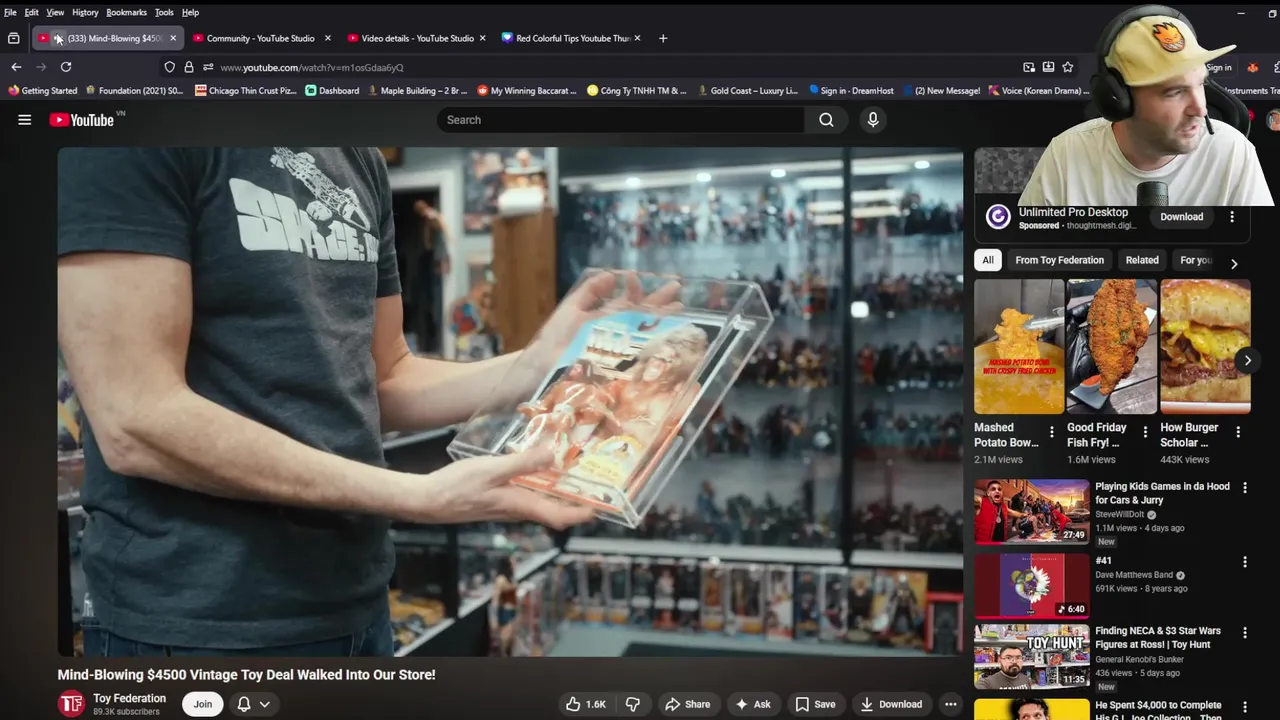1280x720 pixels.
Task: Start voice search with microphone icon
Action: pyautogui.click(x=873, y=120)
